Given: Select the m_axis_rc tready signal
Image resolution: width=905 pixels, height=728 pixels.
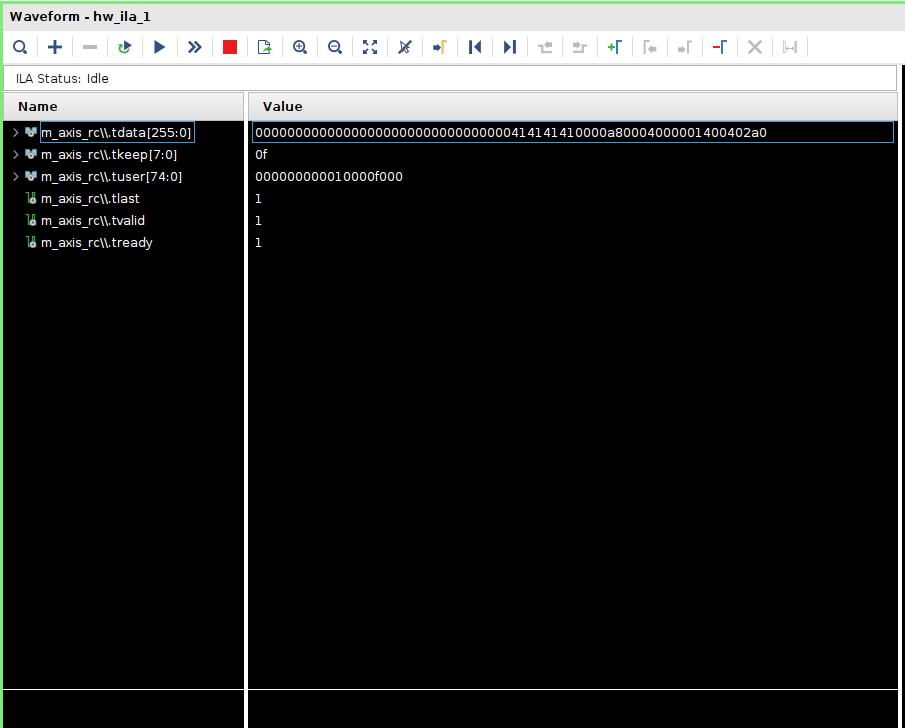Looking at the screenshot, I should pos(96,243).
